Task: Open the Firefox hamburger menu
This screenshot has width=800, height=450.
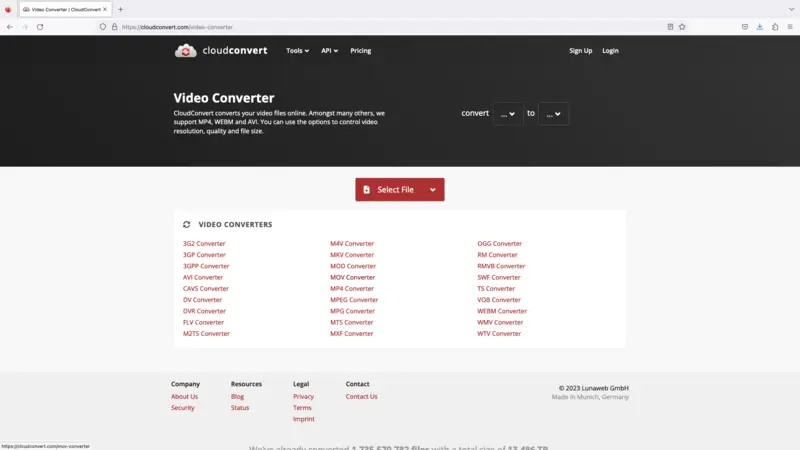Action: (790, 27)
